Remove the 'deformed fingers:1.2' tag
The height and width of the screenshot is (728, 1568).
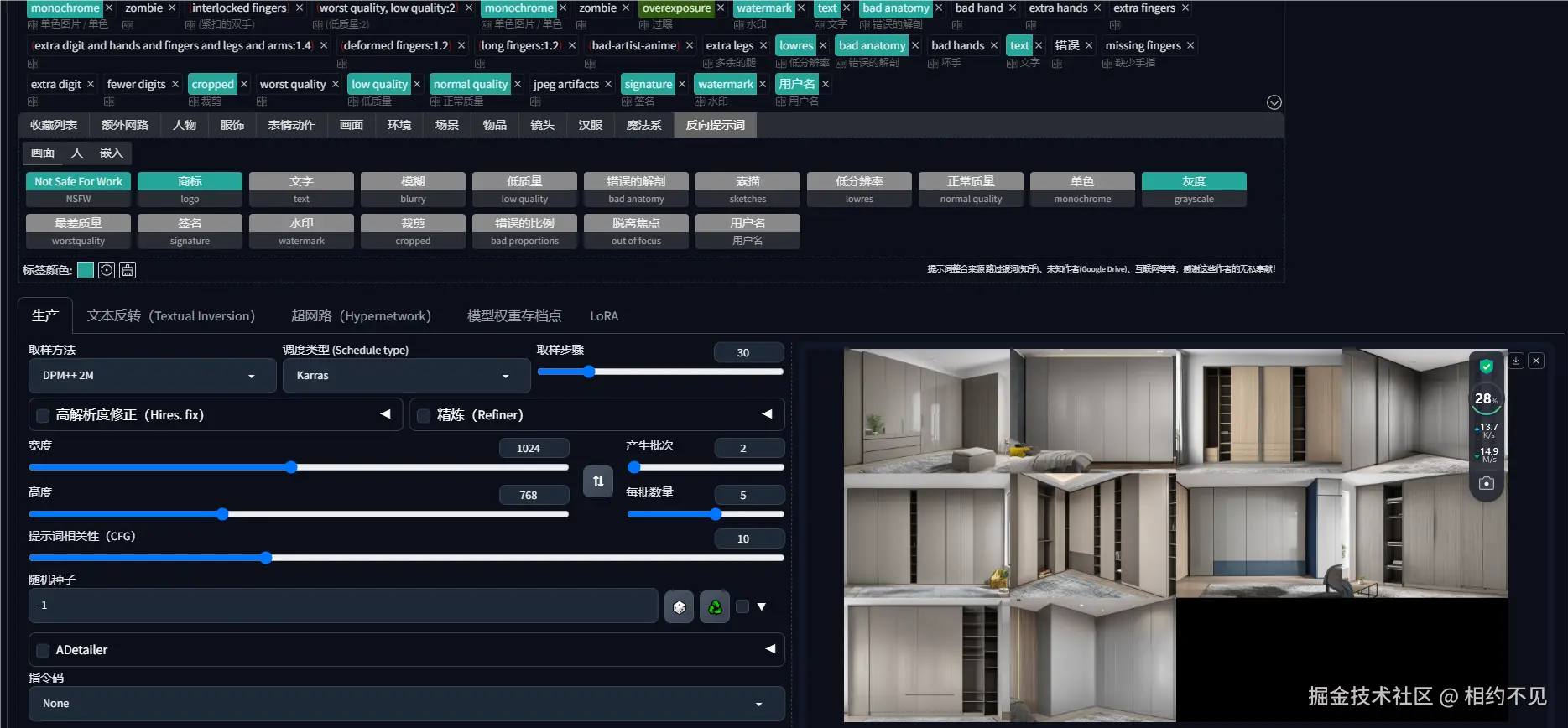461,46
